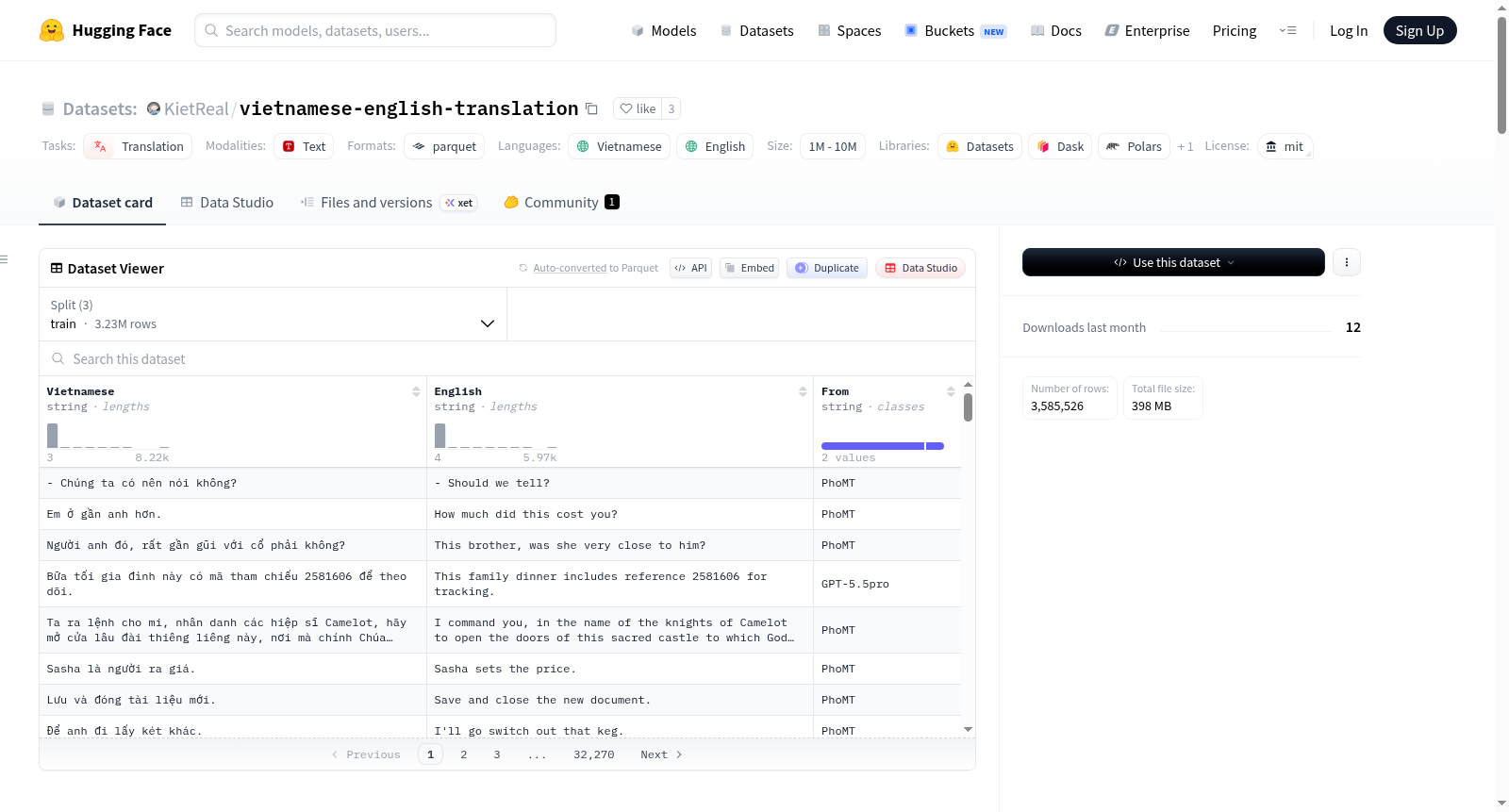Go to Spaces in top navigation
The image size is (1509, 812).
coord(849,30)
